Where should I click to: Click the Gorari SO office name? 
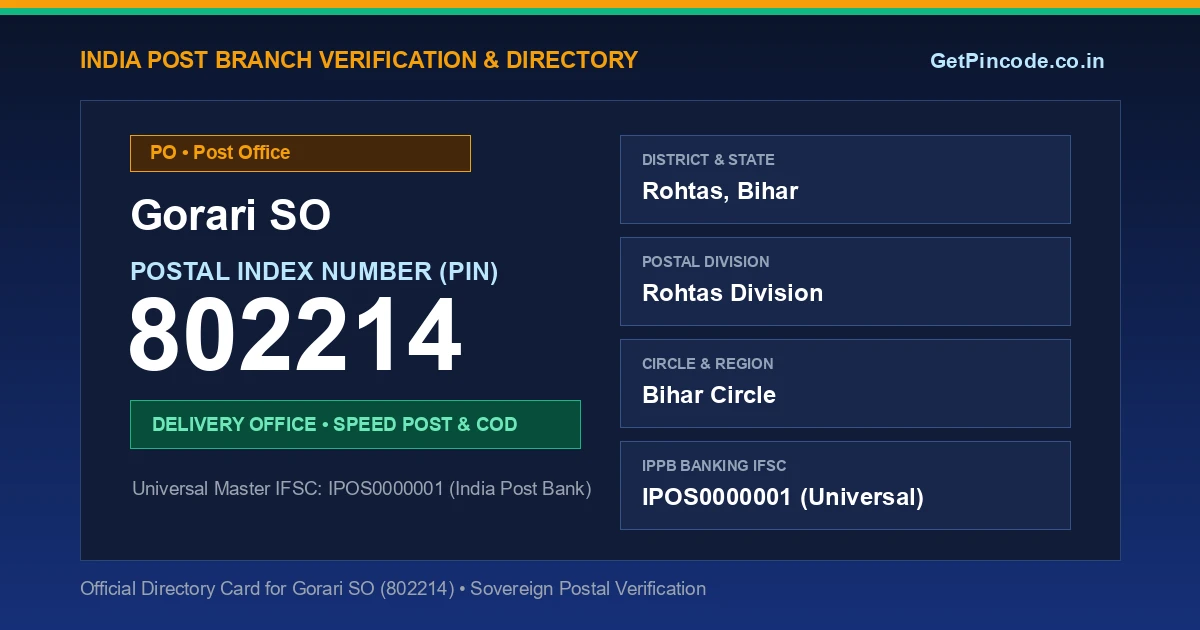231,215
